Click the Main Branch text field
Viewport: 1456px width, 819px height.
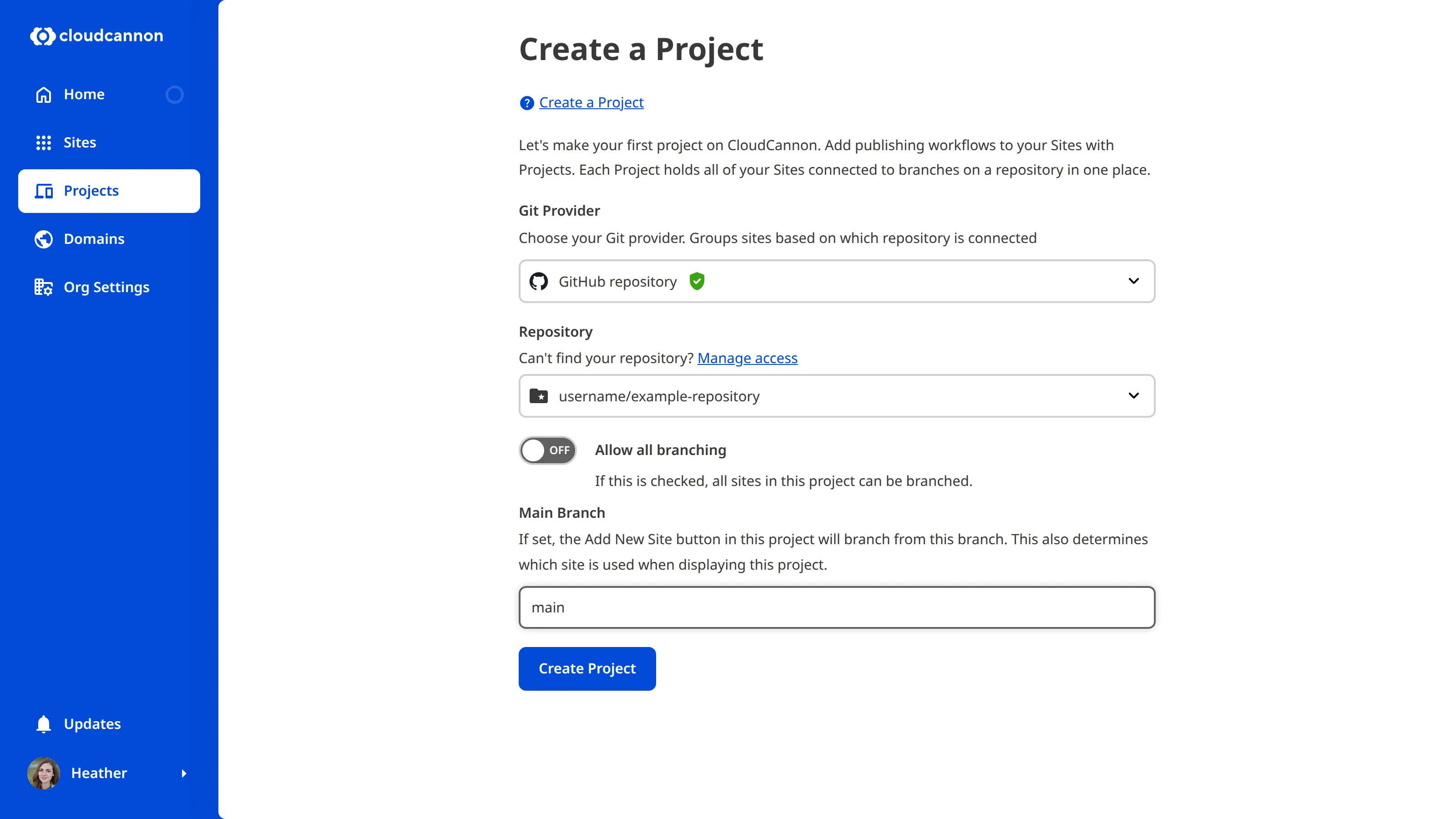[x=836, y=607]
